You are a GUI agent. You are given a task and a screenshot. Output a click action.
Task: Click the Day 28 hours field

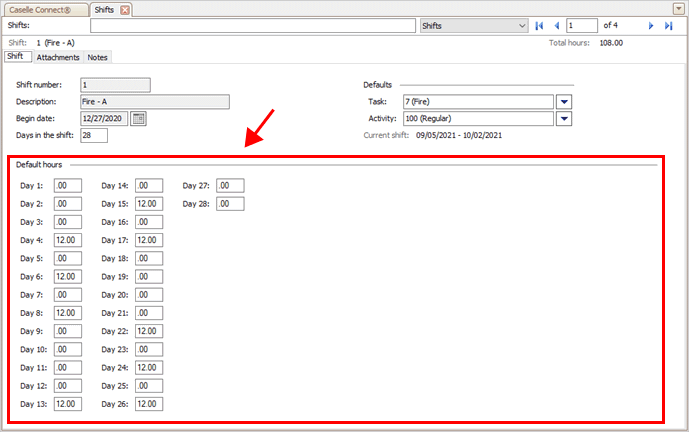coord(230,204)
